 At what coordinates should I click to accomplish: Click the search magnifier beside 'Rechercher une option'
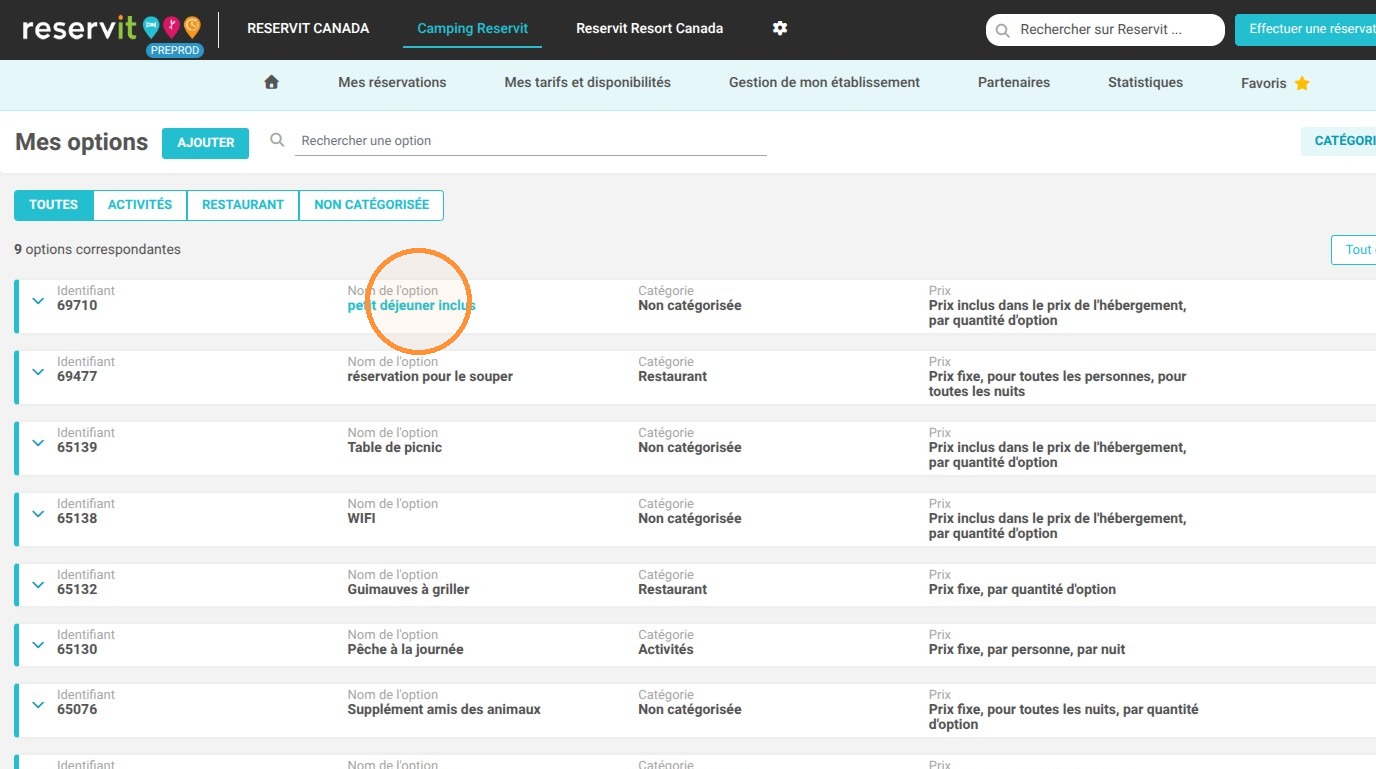(x=278, y=141)
